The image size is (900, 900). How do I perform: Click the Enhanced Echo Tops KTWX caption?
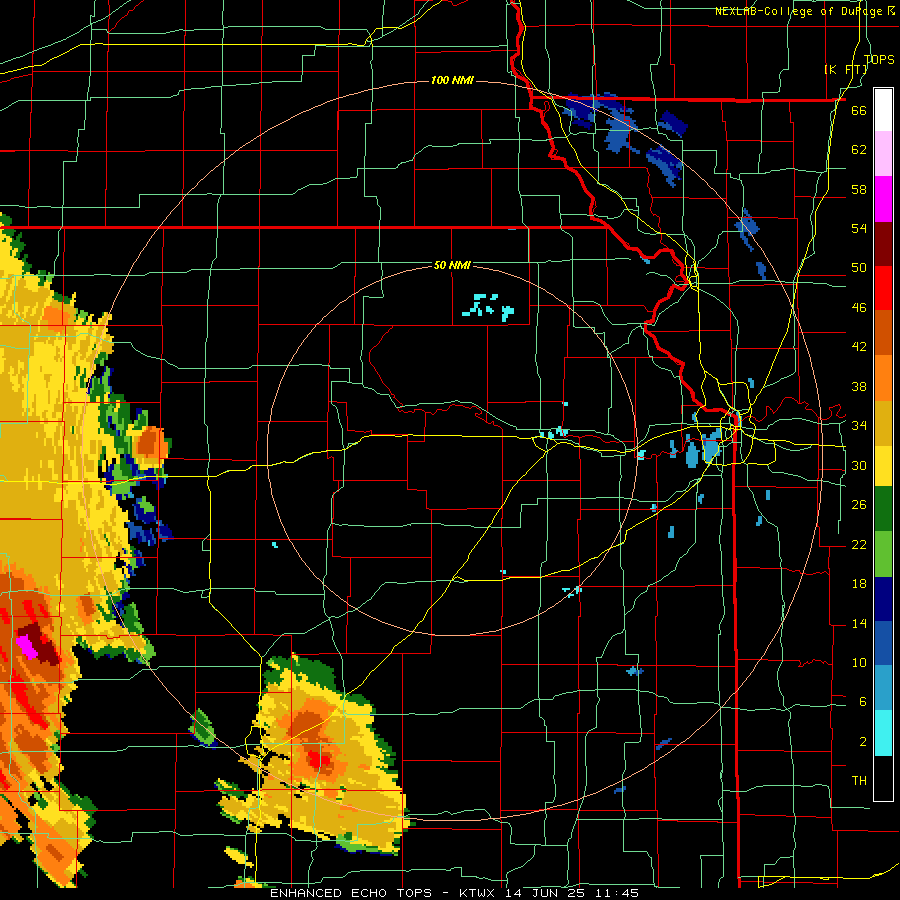(x=454, y=893)
